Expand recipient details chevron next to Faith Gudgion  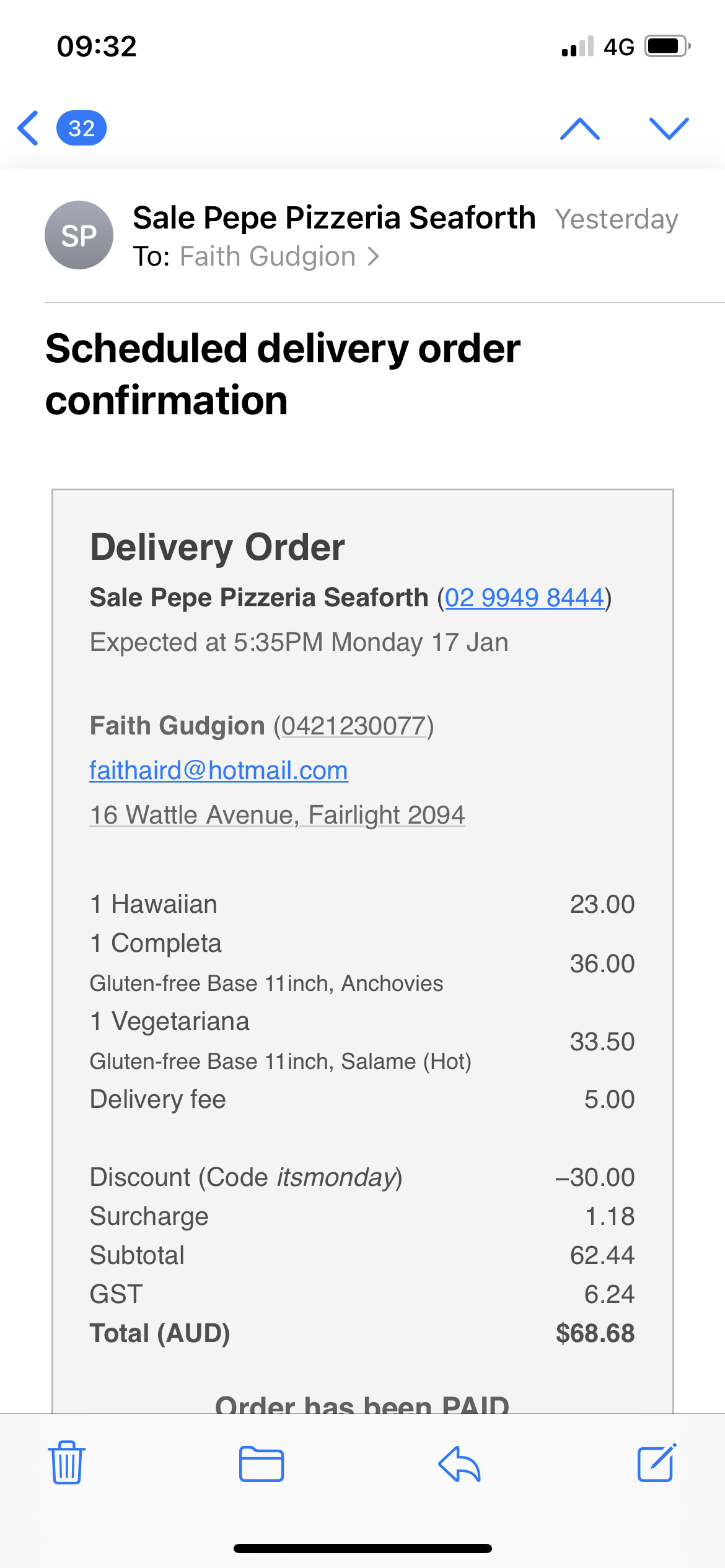pyautogui.click(x=373, y=256)
